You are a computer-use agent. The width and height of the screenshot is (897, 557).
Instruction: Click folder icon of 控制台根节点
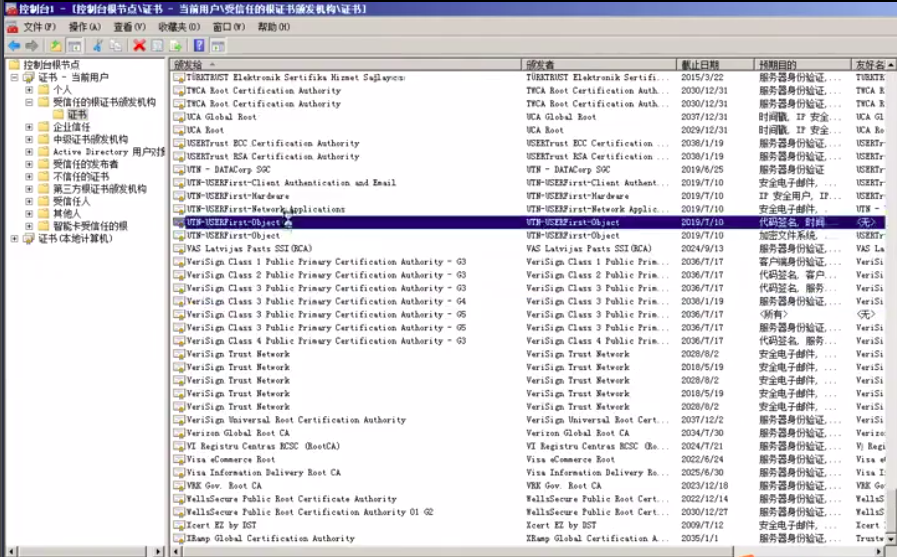click(14, 65)
